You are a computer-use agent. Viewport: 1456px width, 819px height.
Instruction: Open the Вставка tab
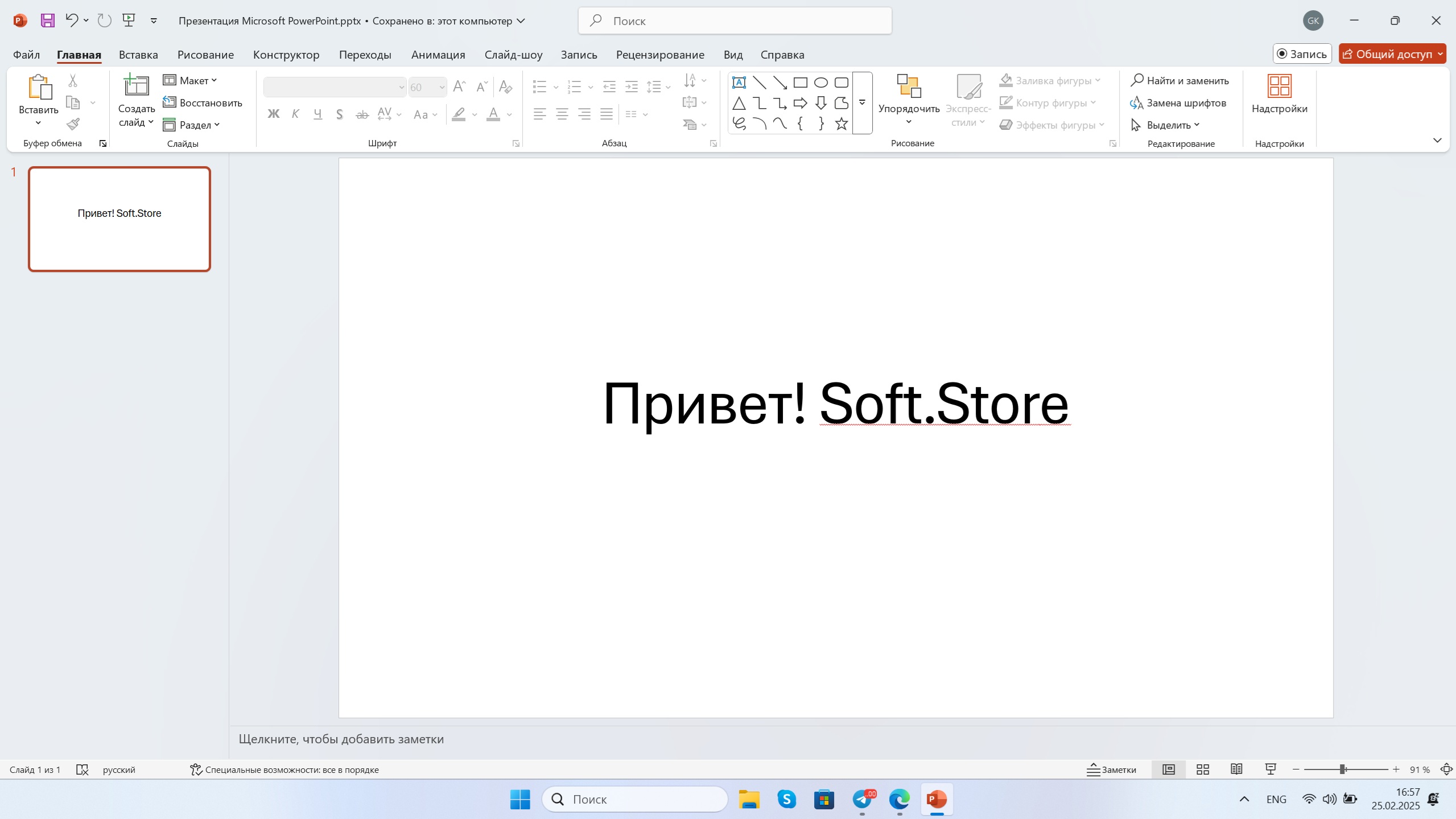point(138,55)
